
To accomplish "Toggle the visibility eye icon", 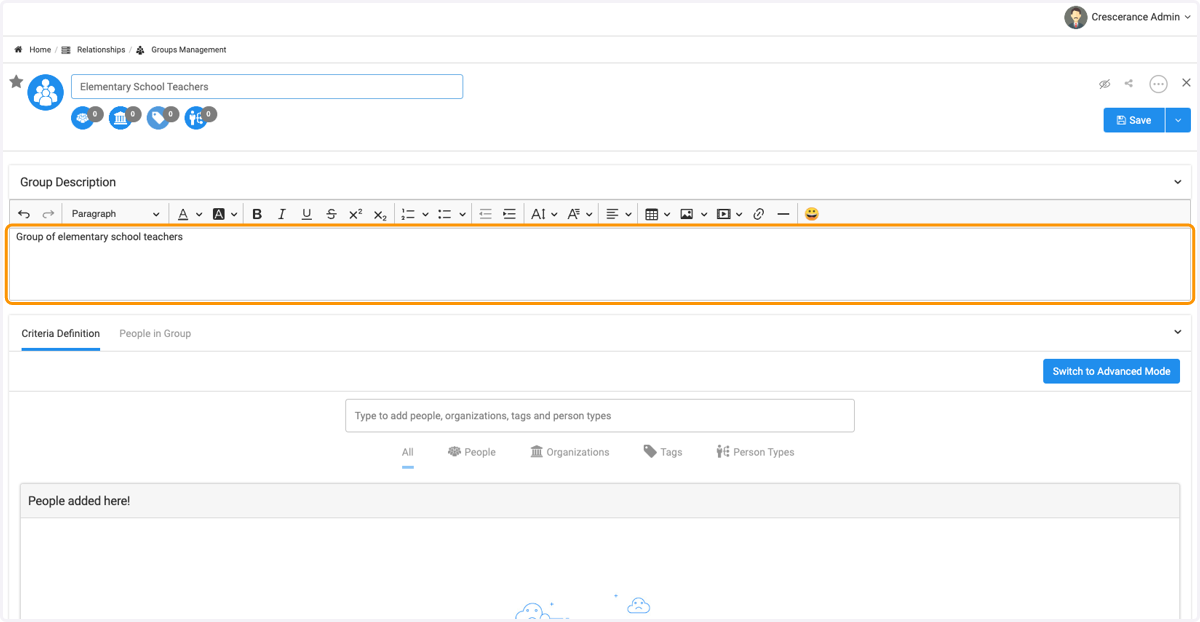I will [1105, 84].
